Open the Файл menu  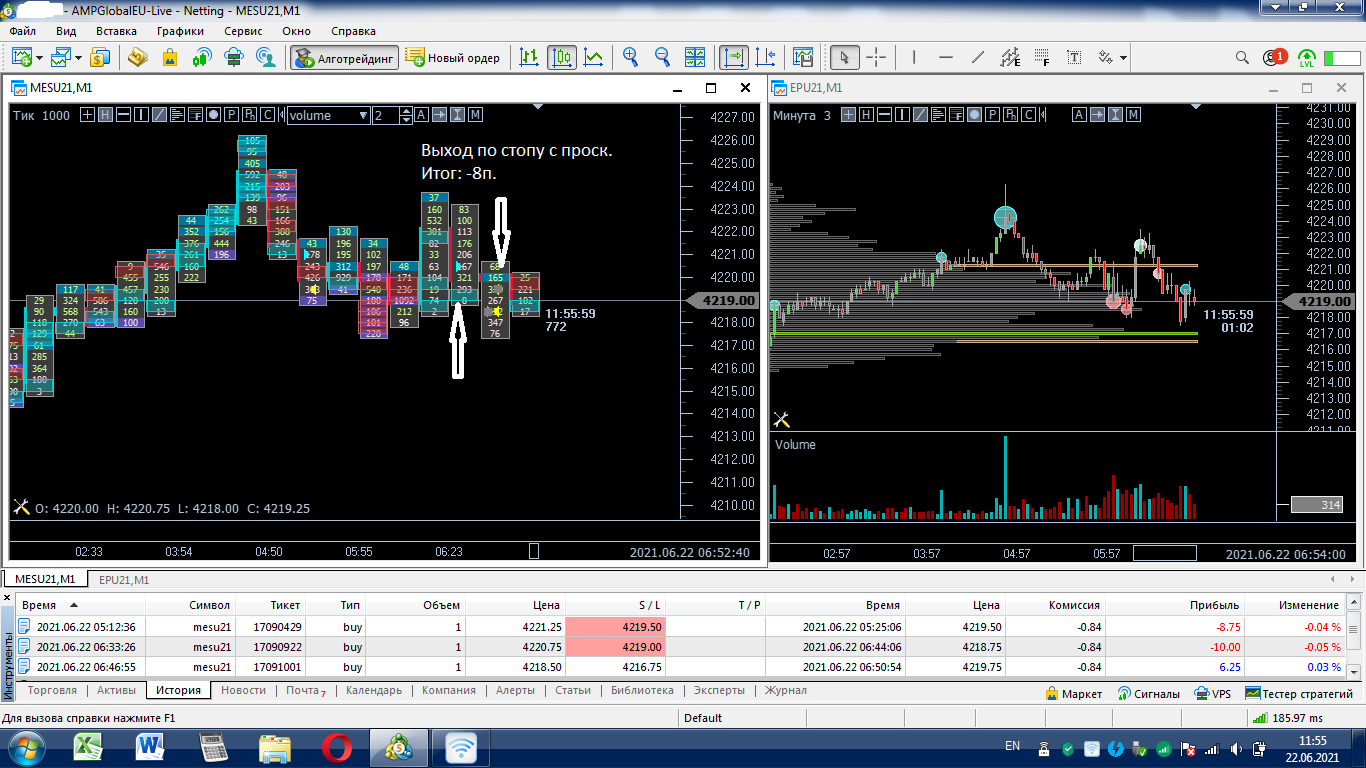(x=22, y=31)
